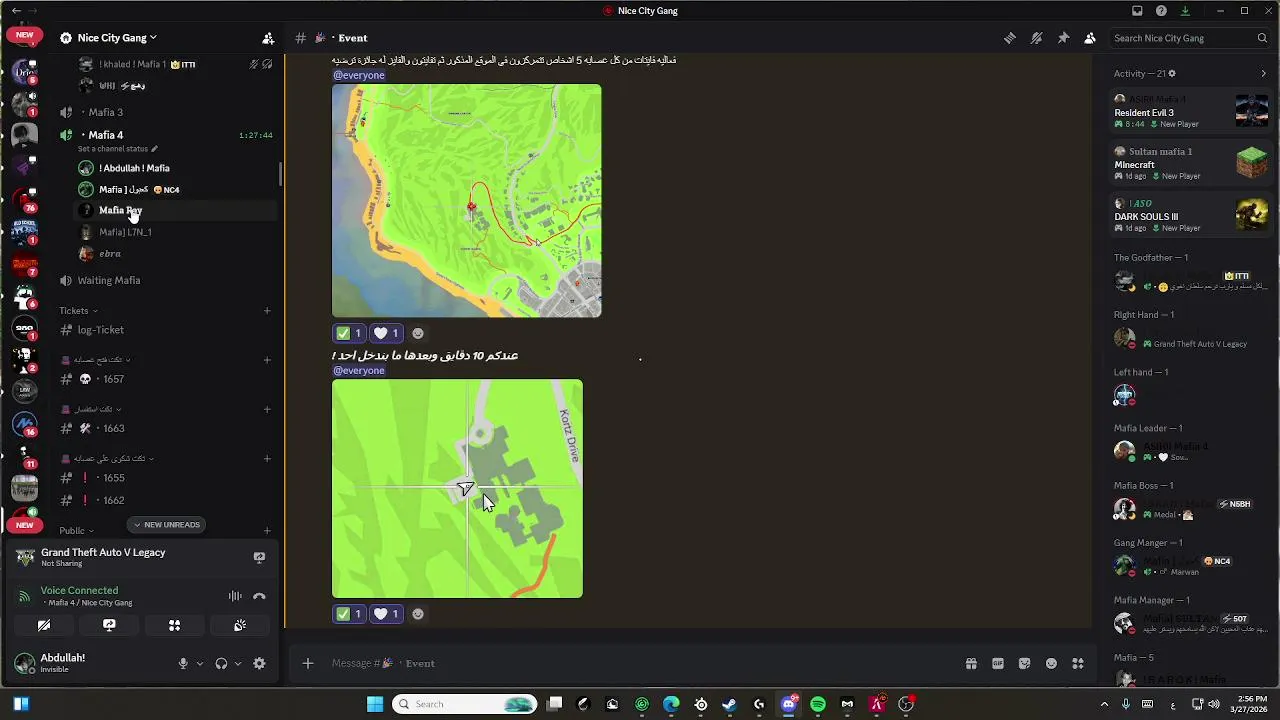Add a channel to Public category

[x=267, y=531]
